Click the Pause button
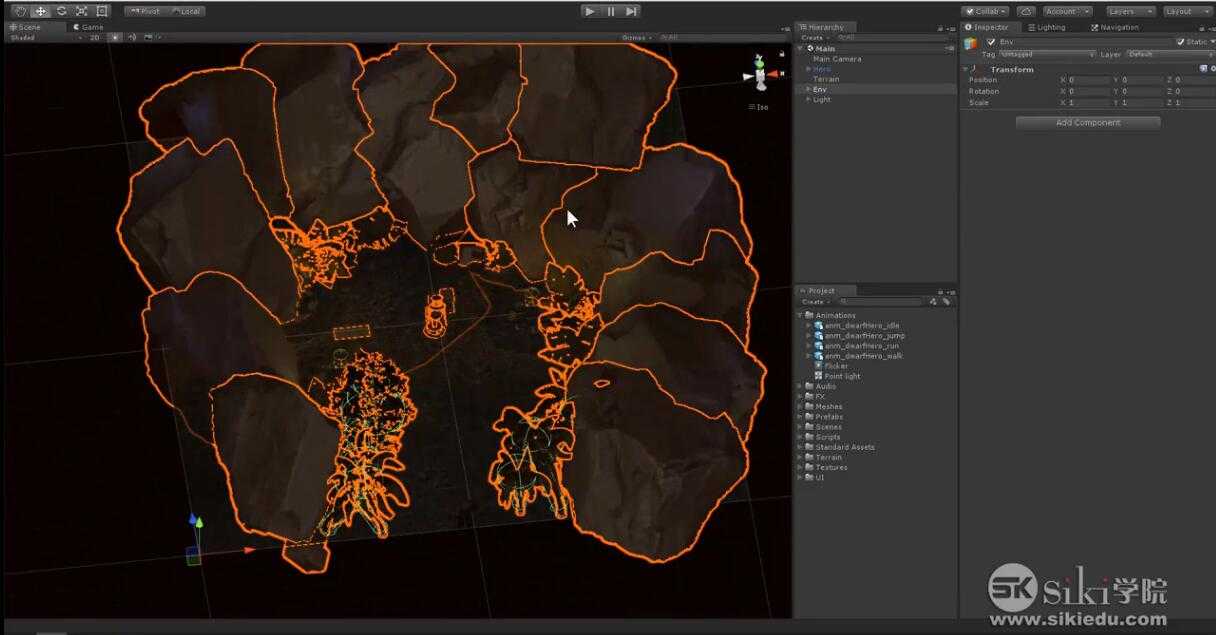 611,11
